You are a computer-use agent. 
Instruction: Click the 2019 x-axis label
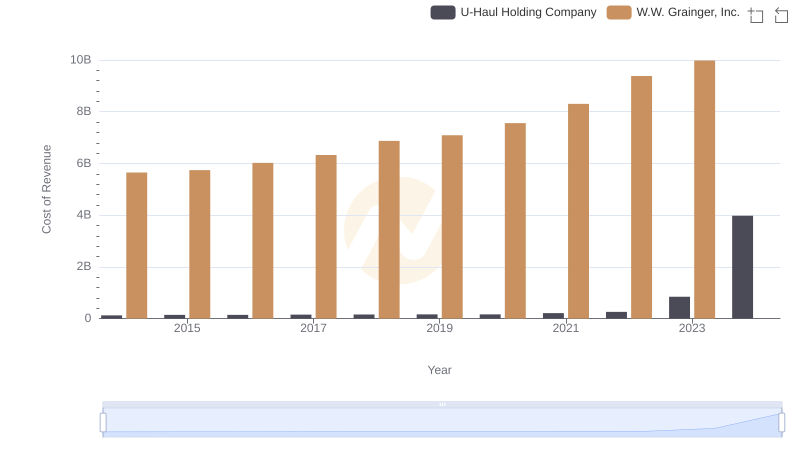pyautogui.click(x=439, y=328)
